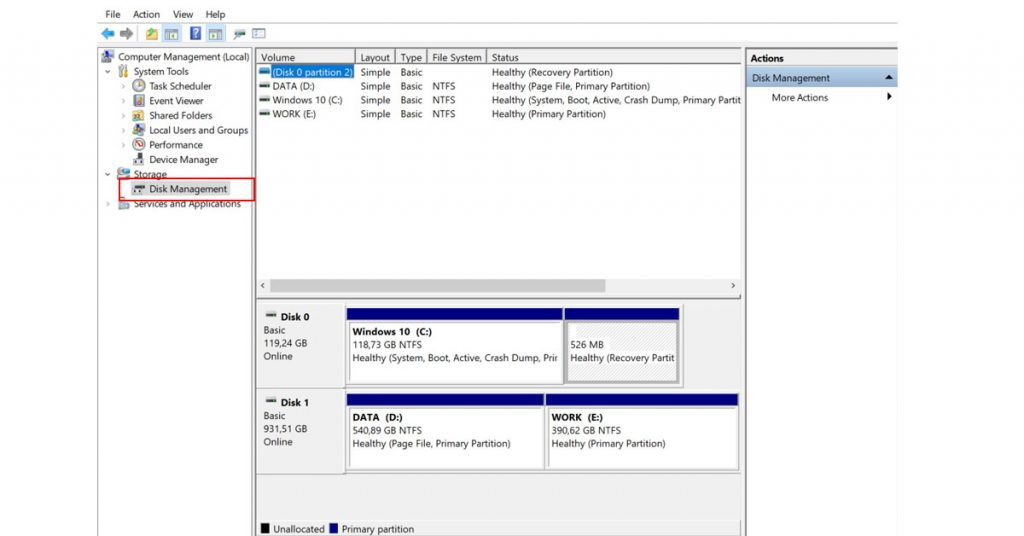Viewport: 1024px width, 536px height.
Task: Click the Forward arrow toolbar icon
Action: point(127,33)
